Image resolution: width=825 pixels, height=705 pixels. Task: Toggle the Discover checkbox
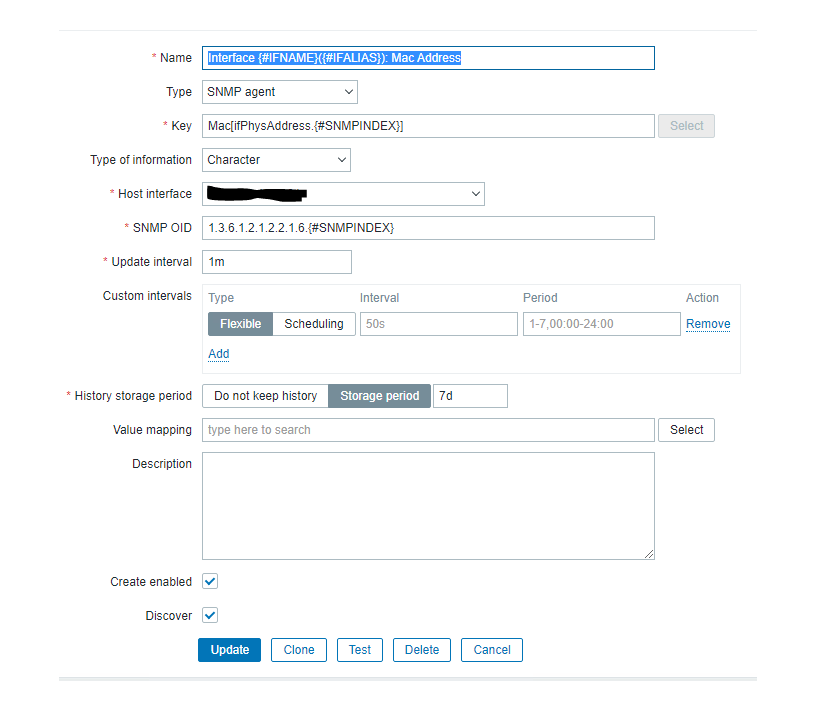tap(210, 616)
